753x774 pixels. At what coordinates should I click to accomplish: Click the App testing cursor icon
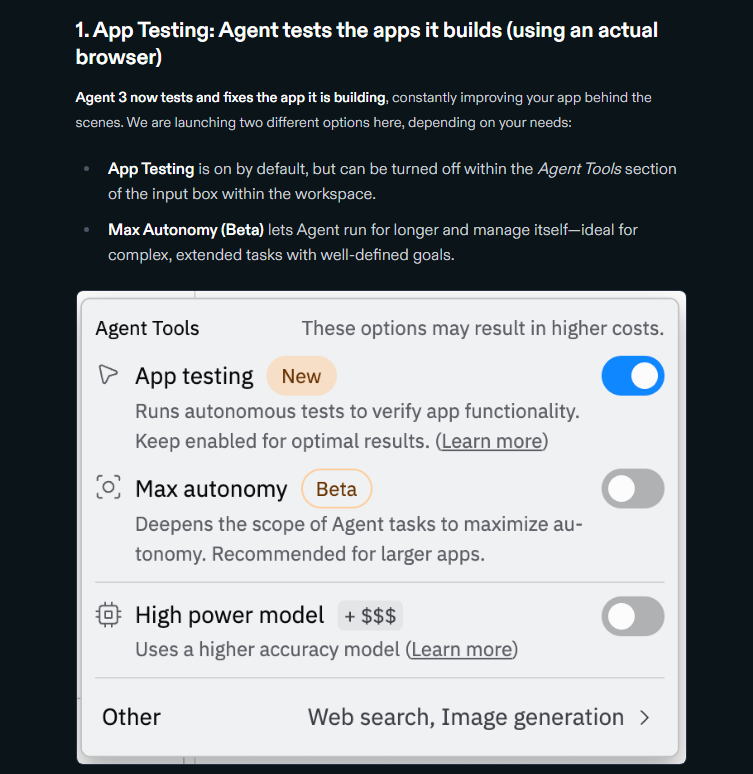click(x=107, y=375)
